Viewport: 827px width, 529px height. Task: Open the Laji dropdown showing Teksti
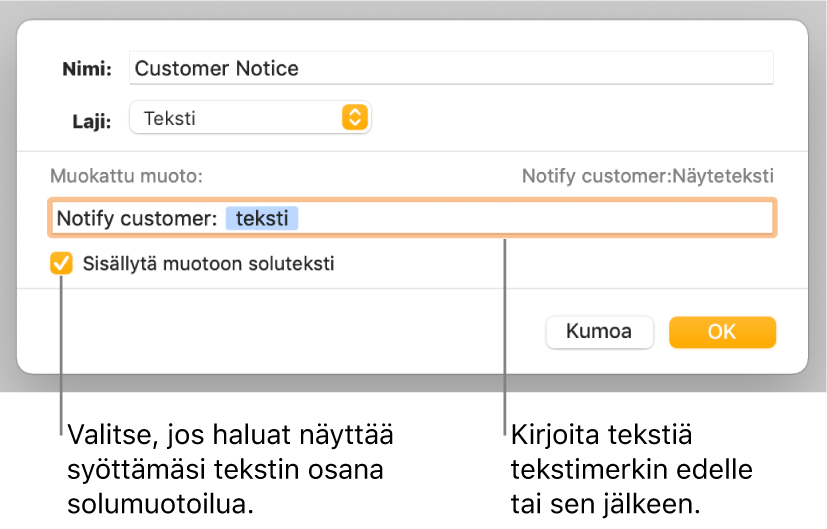[250, 118]
